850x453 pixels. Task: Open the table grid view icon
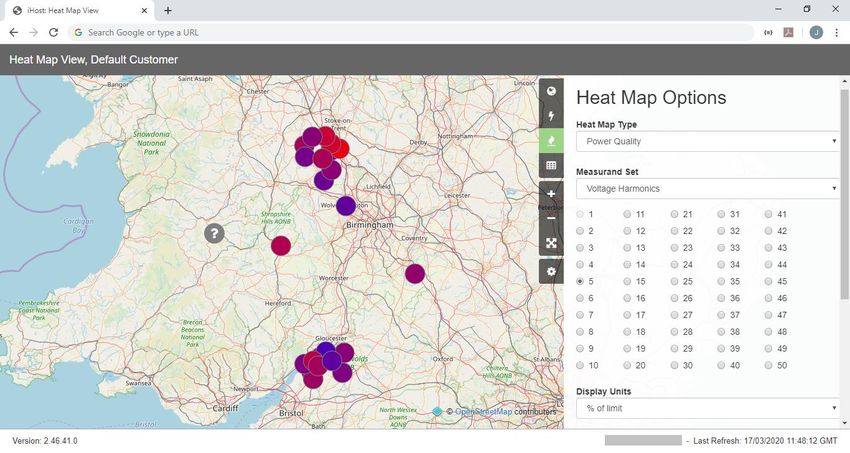coord(551,165)
